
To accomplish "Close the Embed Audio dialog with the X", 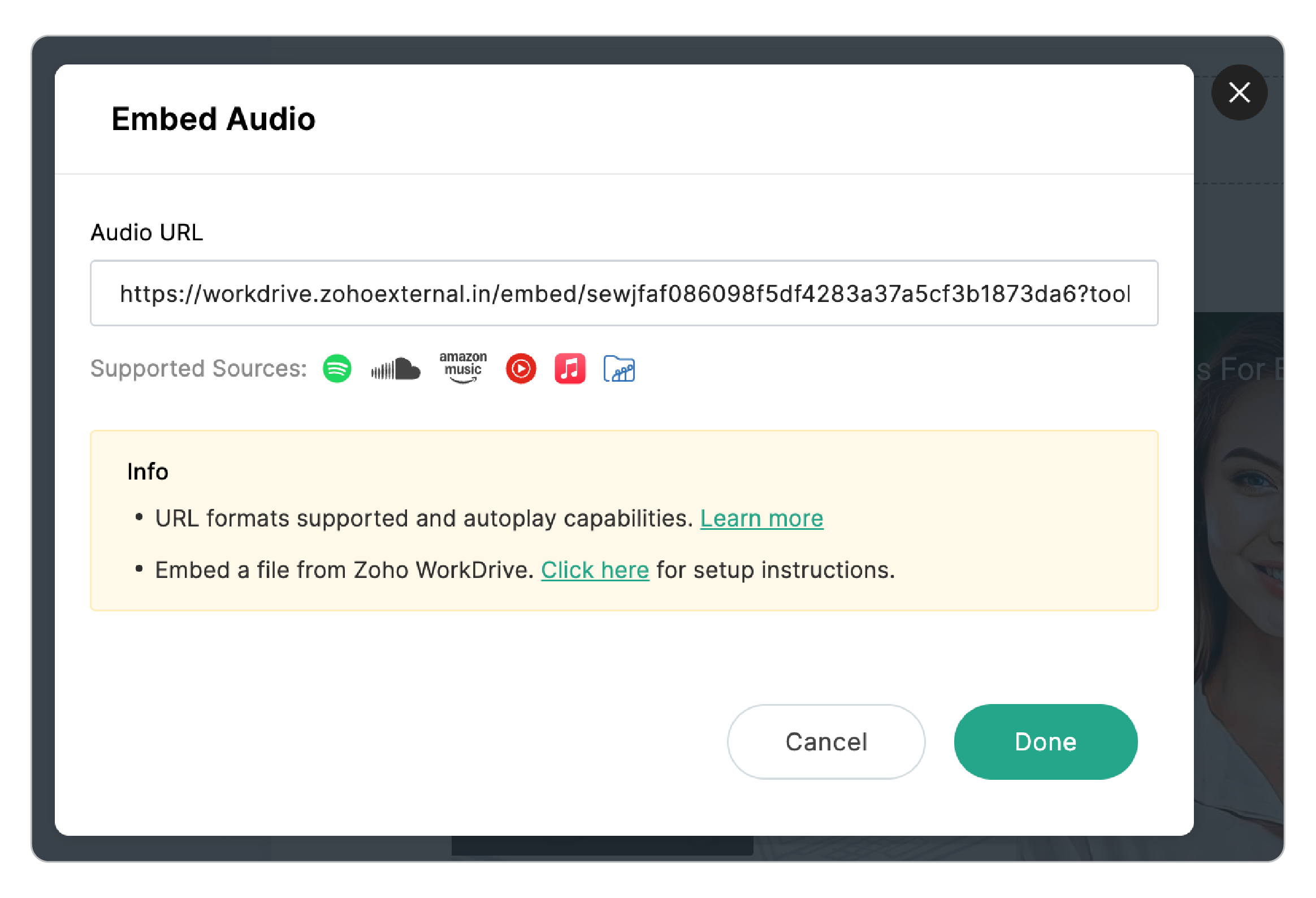I will [1240, 92].
